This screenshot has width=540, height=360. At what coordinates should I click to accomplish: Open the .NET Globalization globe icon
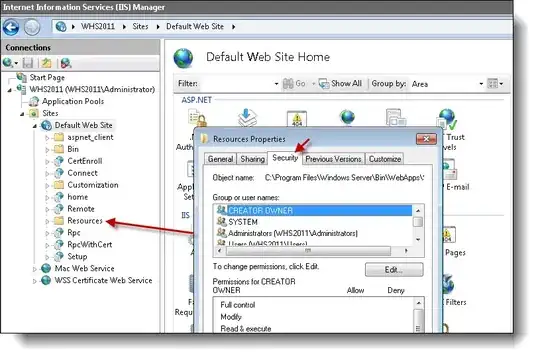tap(347, 117)
